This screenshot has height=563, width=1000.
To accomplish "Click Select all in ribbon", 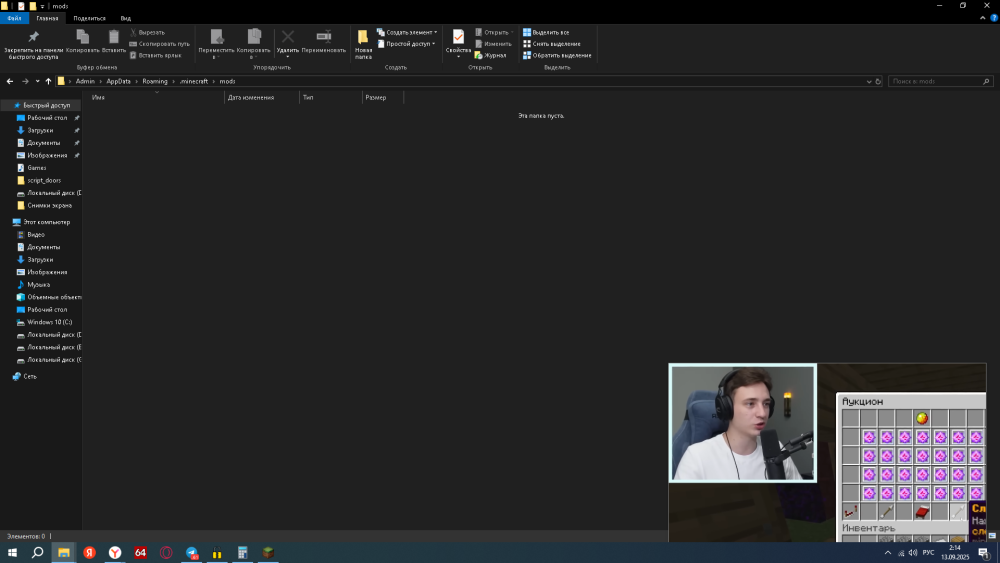I will coord(546,32).
